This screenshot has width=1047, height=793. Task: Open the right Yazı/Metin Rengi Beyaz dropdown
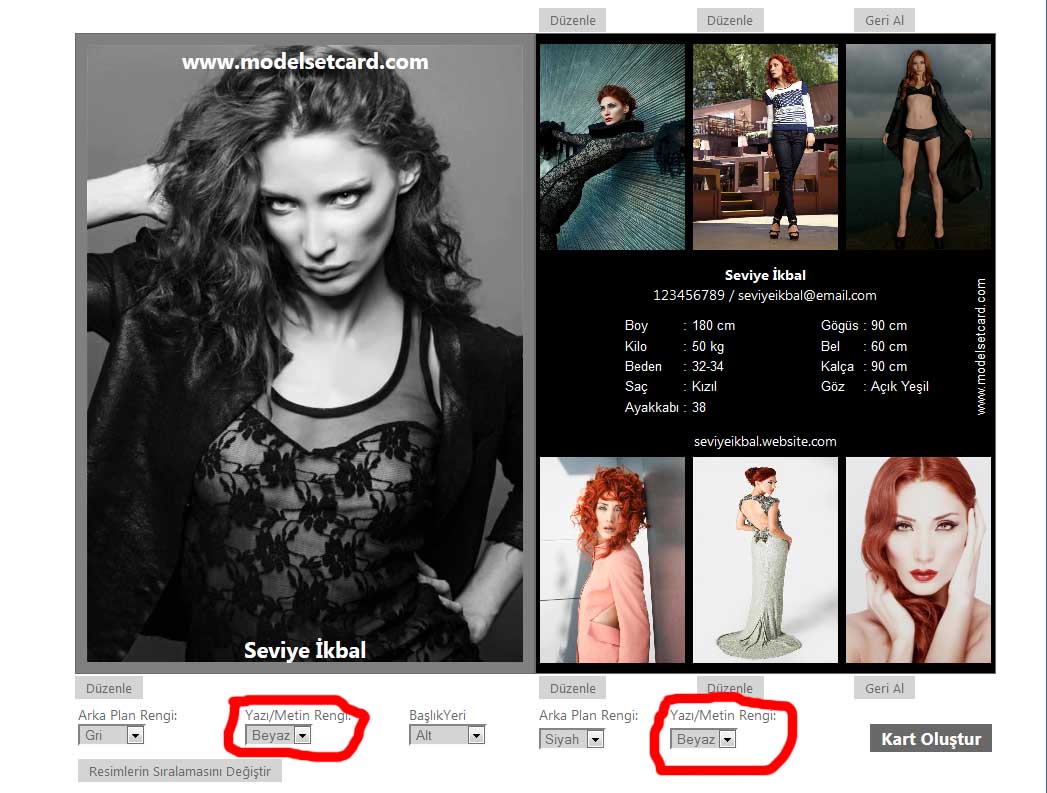pos(705,739)
